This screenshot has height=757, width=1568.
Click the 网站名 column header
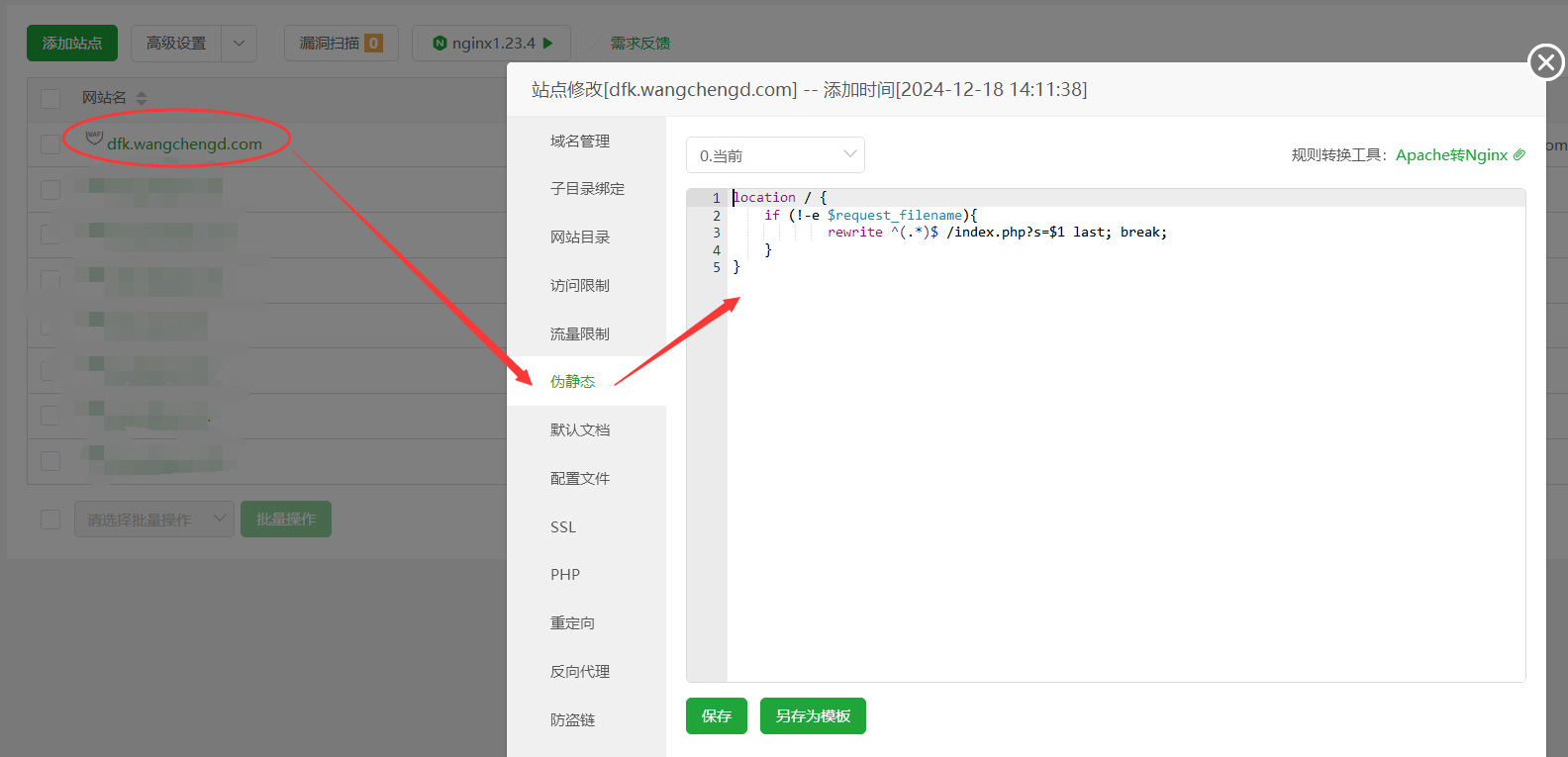[x=104, y=98]
